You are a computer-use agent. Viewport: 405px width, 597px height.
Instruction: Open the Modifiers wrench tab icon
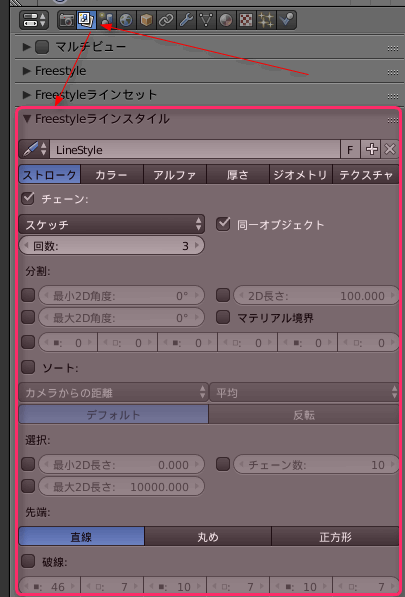pyautogui.click(x=185, y=20)
